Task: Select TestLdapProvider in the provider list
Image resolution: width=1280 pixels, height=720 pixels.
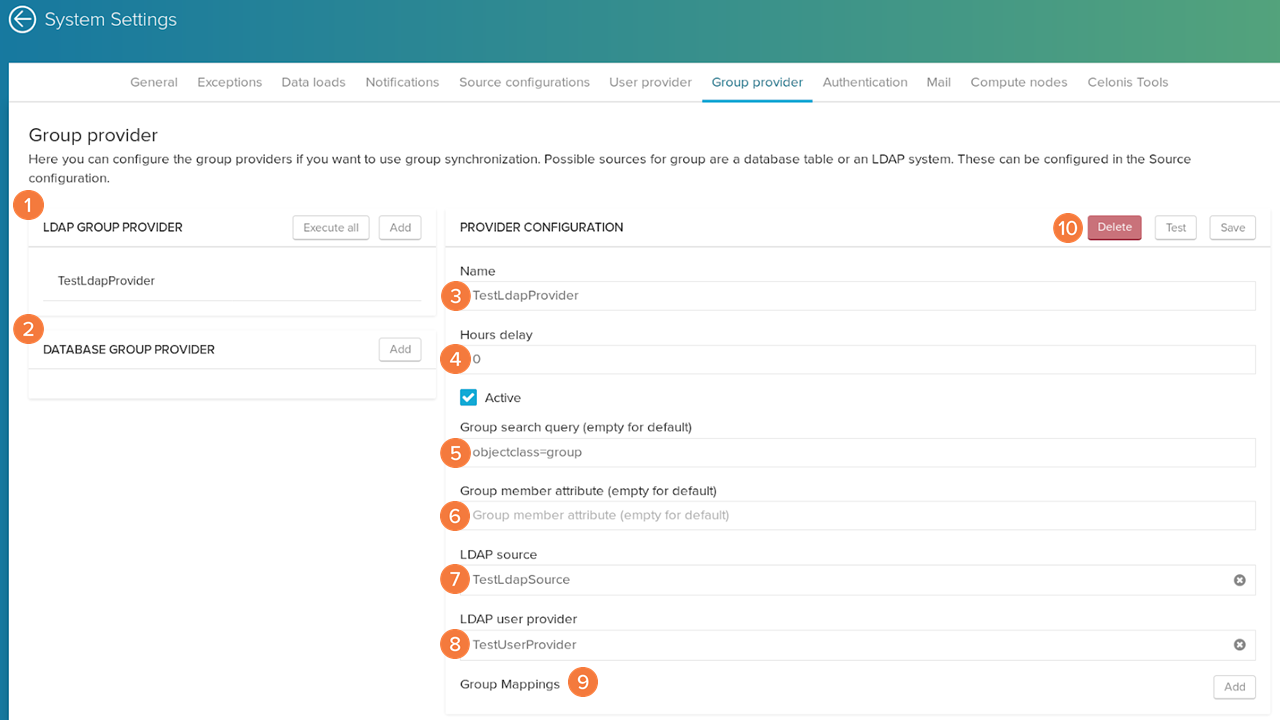Action: coord(106,281)
